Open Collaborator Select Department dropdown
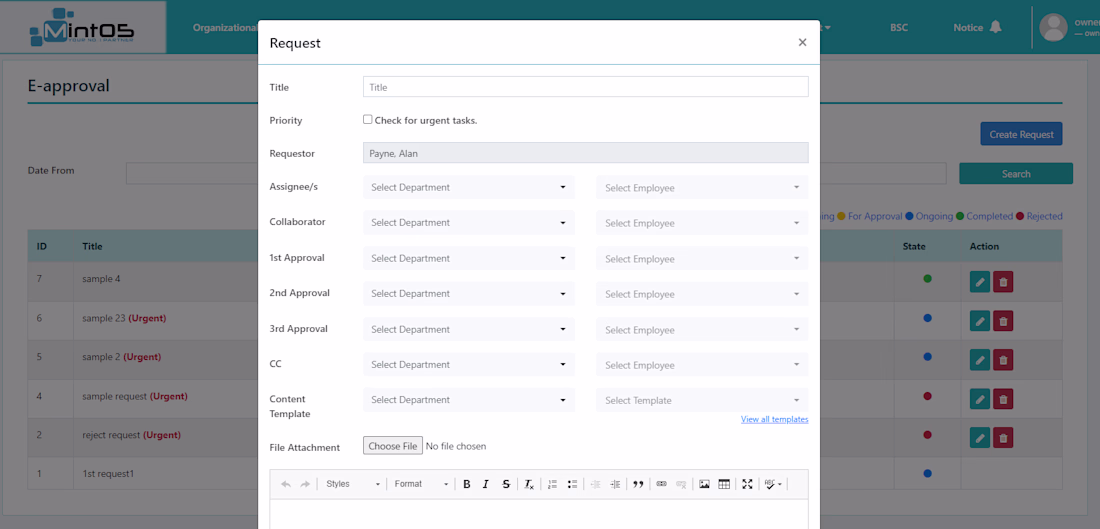 tap(469, 222)
